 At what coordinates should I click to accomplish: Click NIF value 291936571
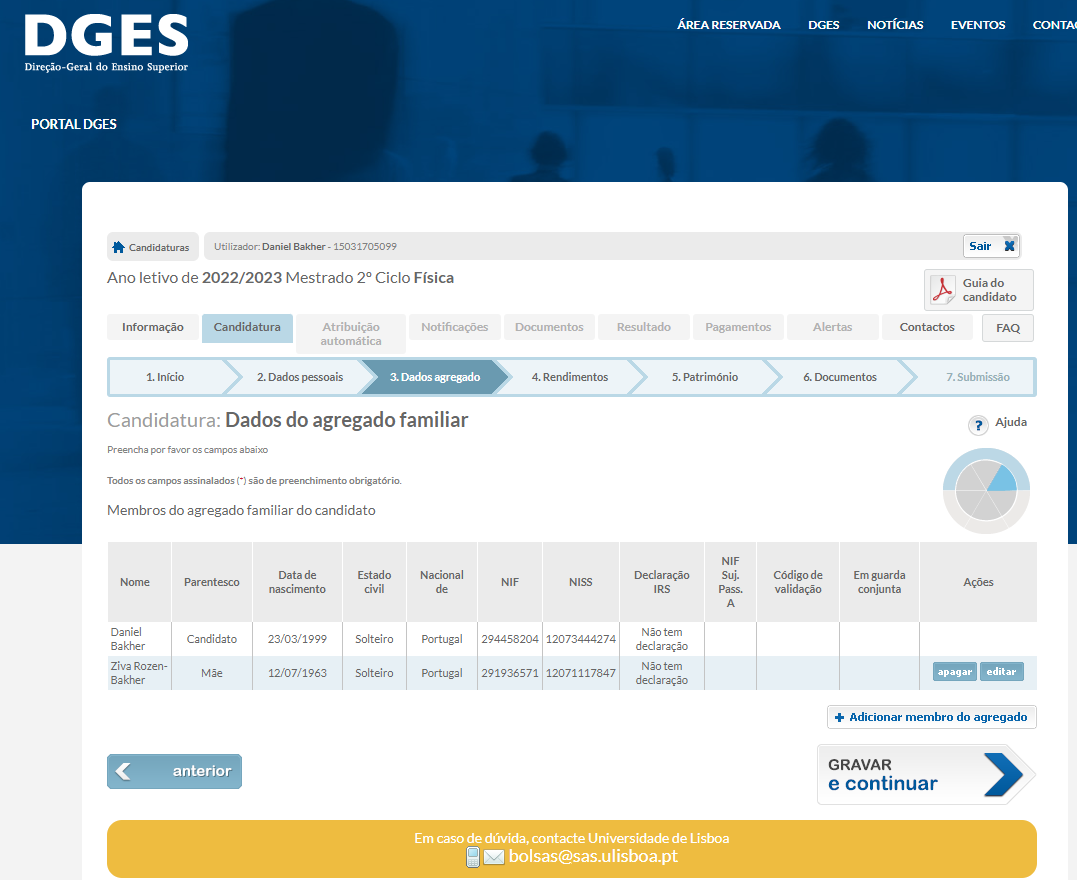pyautogui.click(x=510, y=673)
